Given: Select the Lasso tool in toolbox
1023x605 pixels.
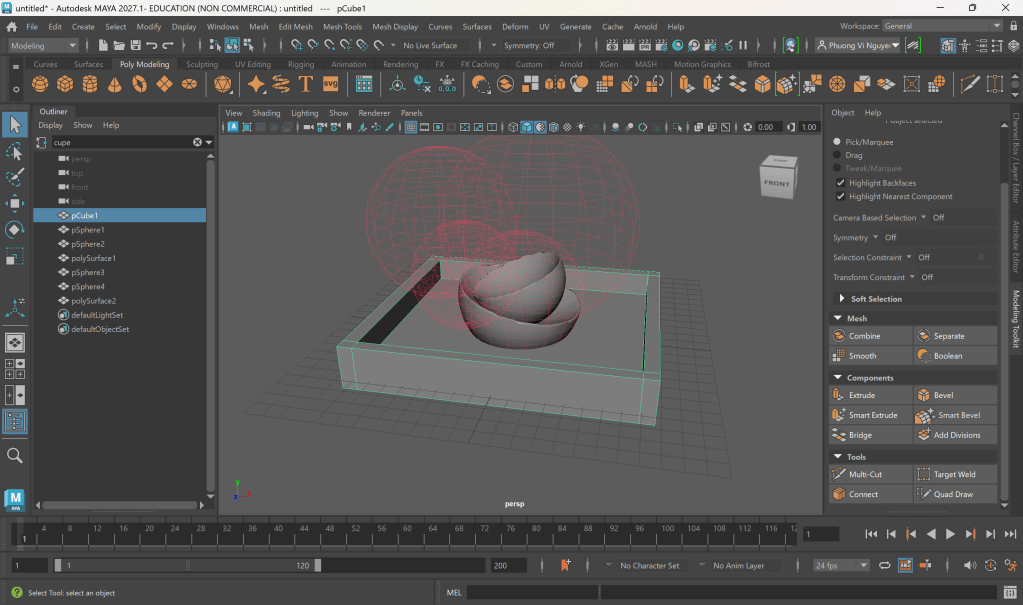Looking at the screenshot, I should (x=14, y=151).
